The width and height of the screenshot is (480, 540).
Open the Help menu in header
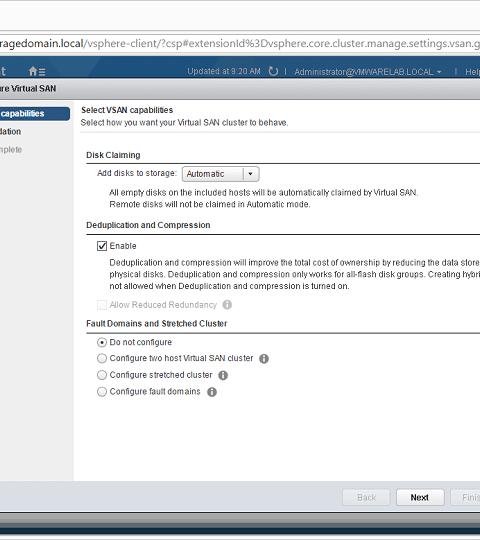[x=472, y=72]
